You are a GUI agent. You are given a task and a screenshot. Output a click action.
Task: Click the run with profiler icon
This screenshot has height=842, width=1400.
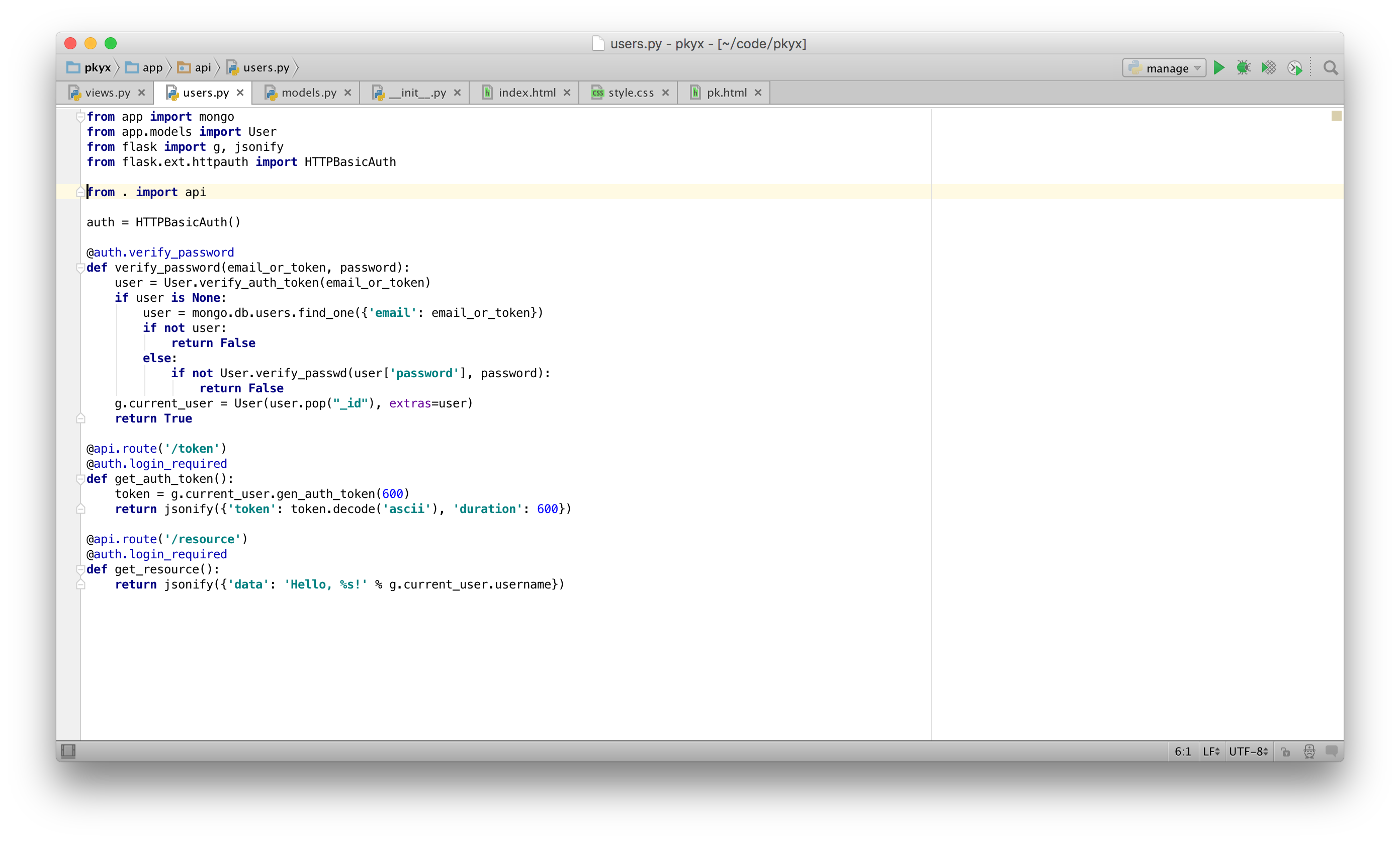click(1294, 68)
